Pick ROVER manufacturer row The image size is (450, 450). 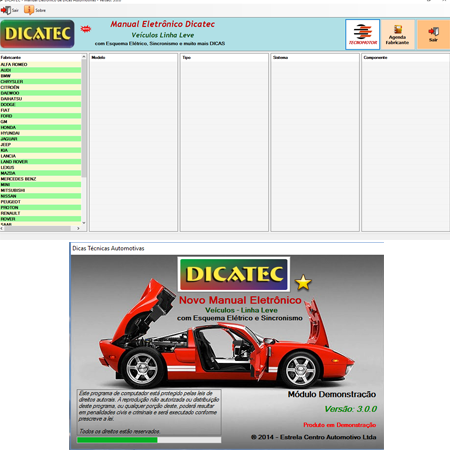pos(40,219)
